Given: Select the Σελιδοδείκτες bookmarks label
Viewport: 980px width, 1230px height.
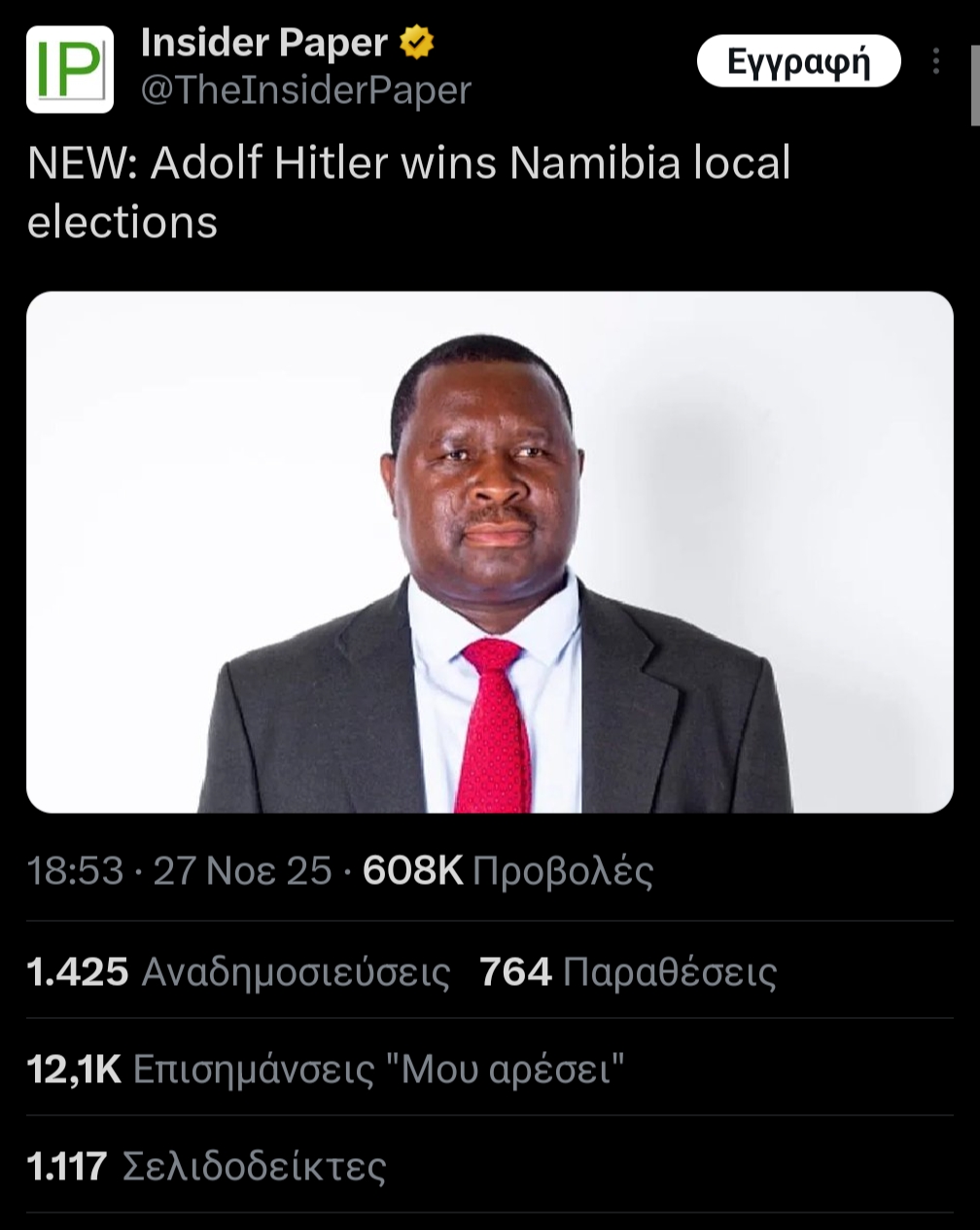Looking at the screenshot, I should point(255,1166).
